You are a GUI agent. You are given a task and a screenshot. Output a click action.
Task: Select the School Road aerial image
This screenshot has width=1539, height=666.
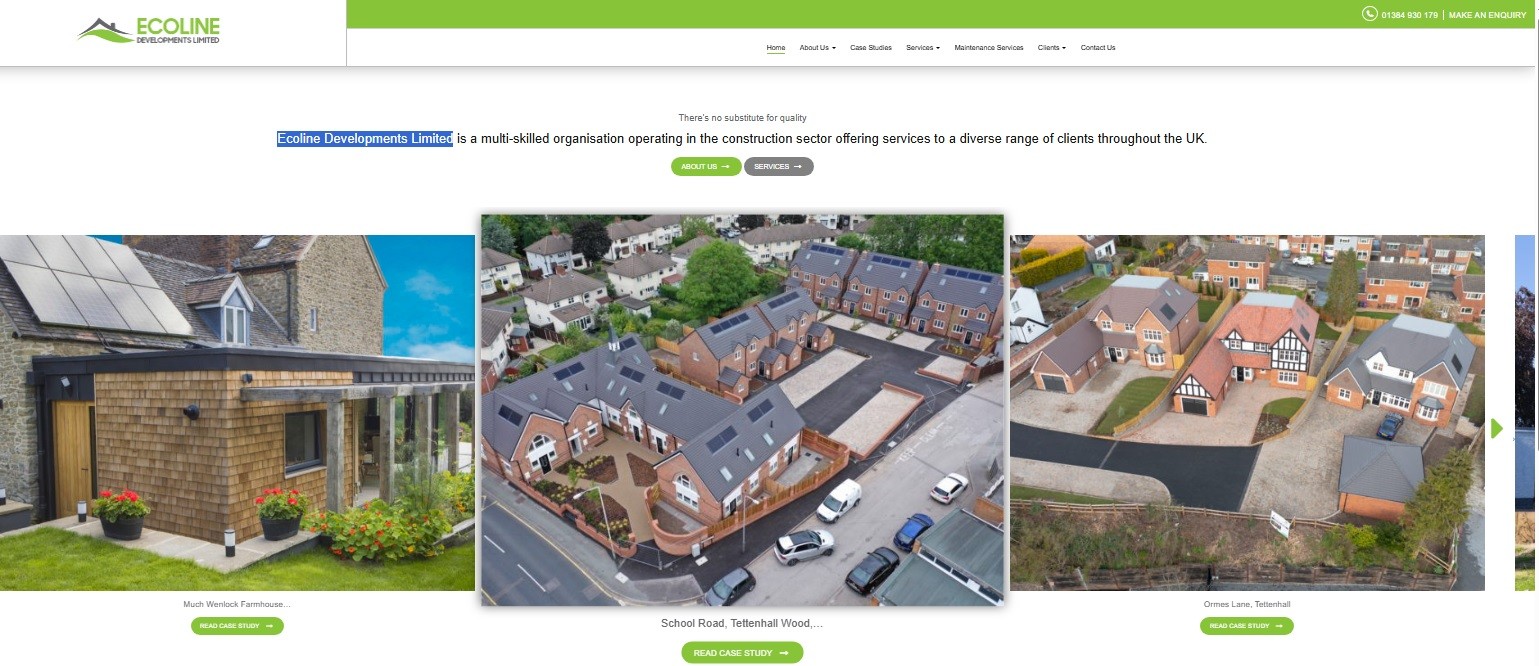pos(741,410)
